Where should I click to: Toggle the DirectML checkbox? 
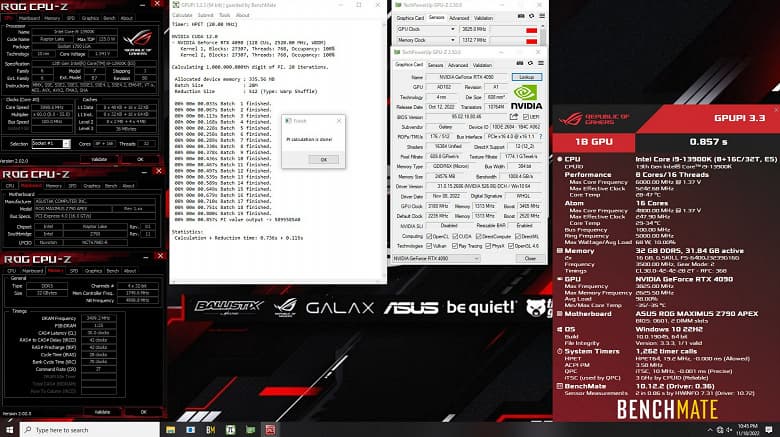click(519, 236)
